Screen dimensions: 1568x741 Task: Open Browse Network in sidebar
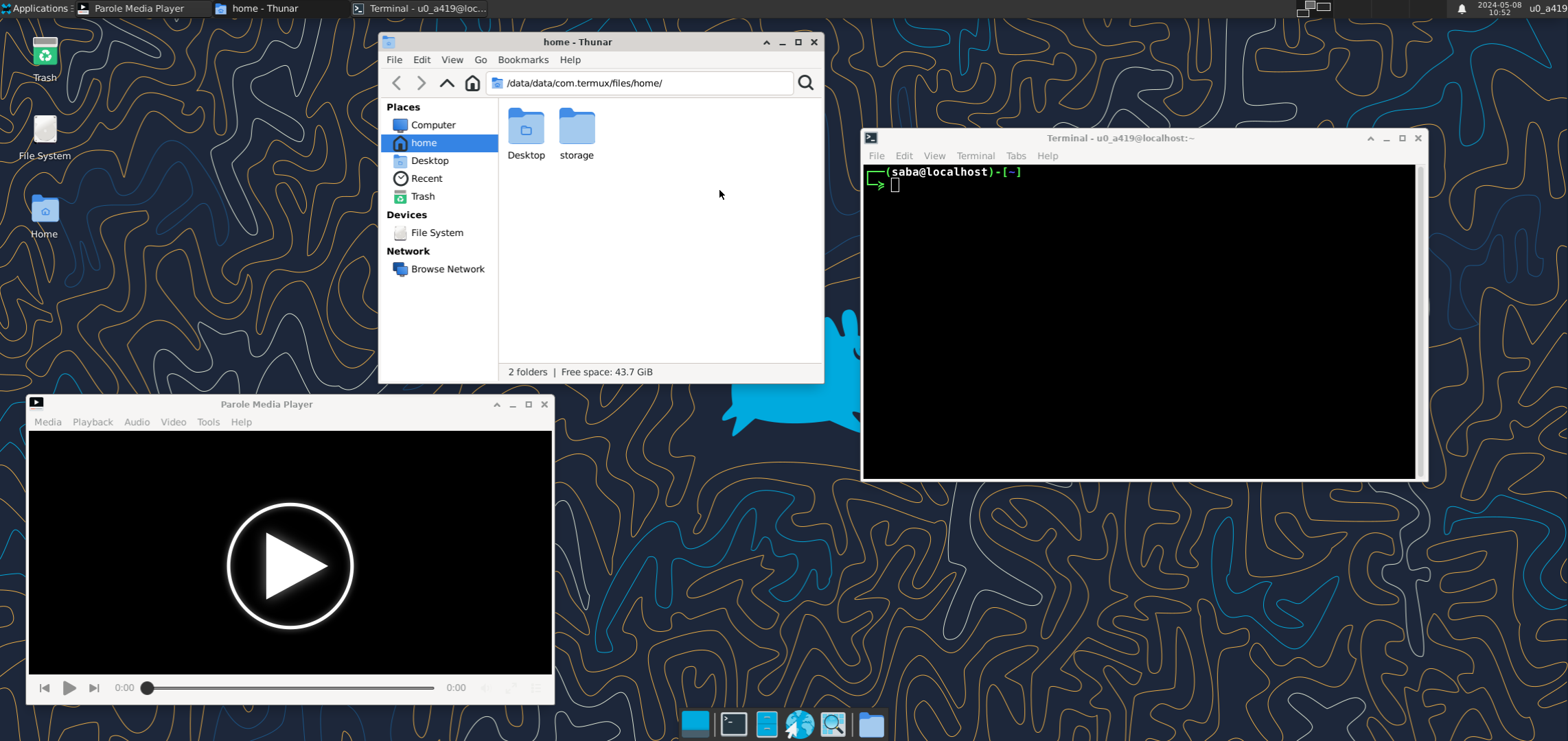[x=447, y=269]
